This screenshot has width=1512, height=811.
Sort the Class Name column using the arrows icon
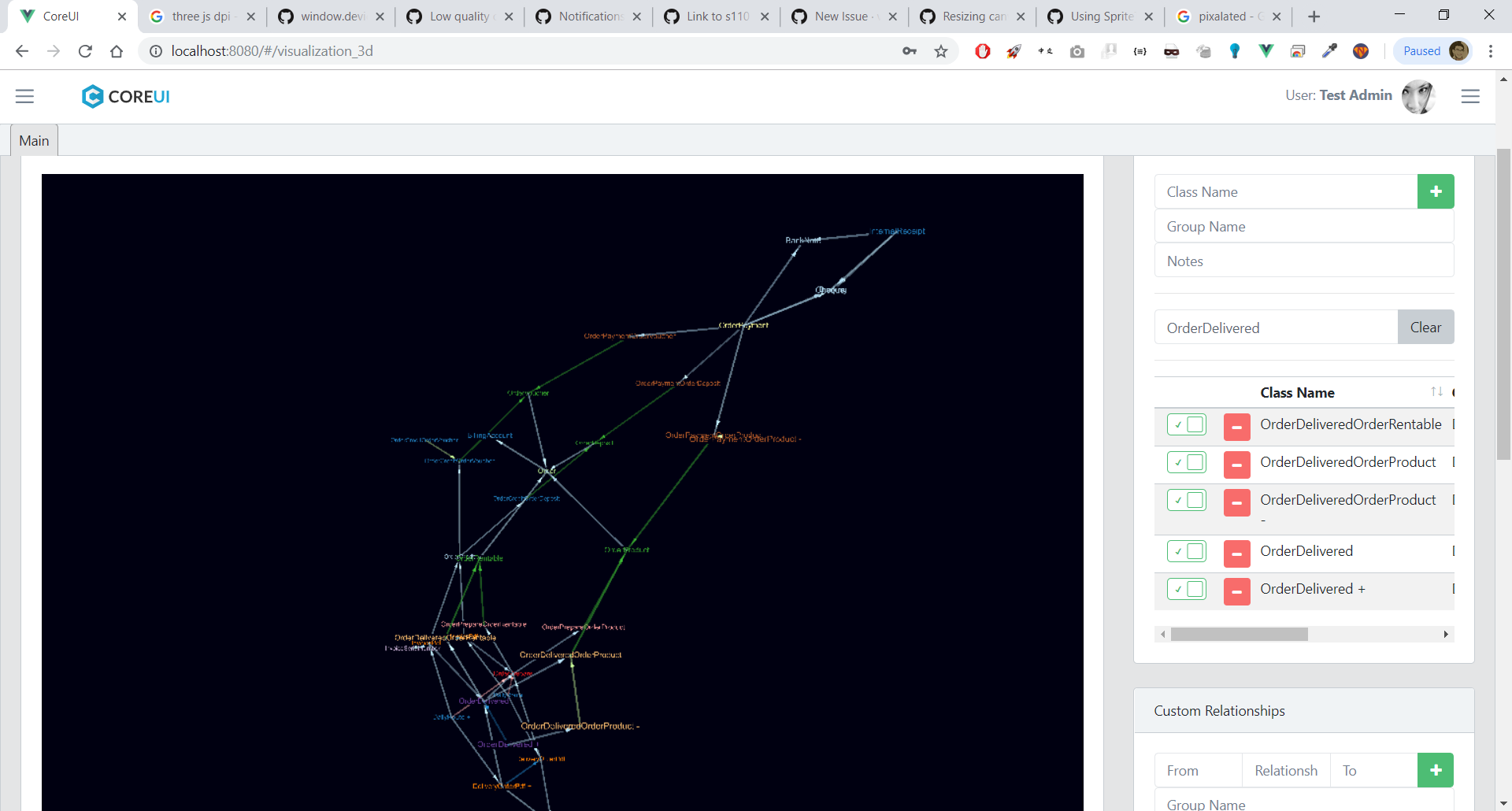[1436, 392]
